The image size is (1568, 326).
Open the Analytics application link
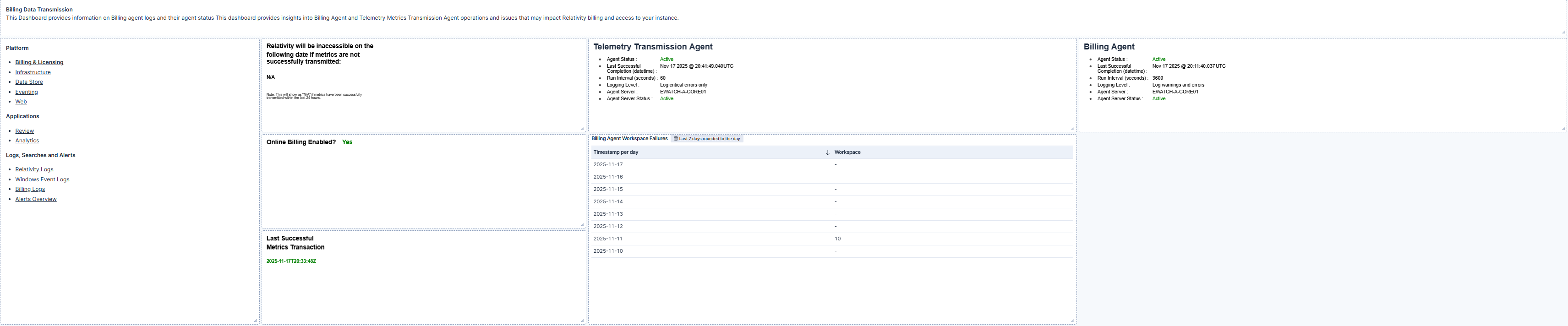point(27,141)
